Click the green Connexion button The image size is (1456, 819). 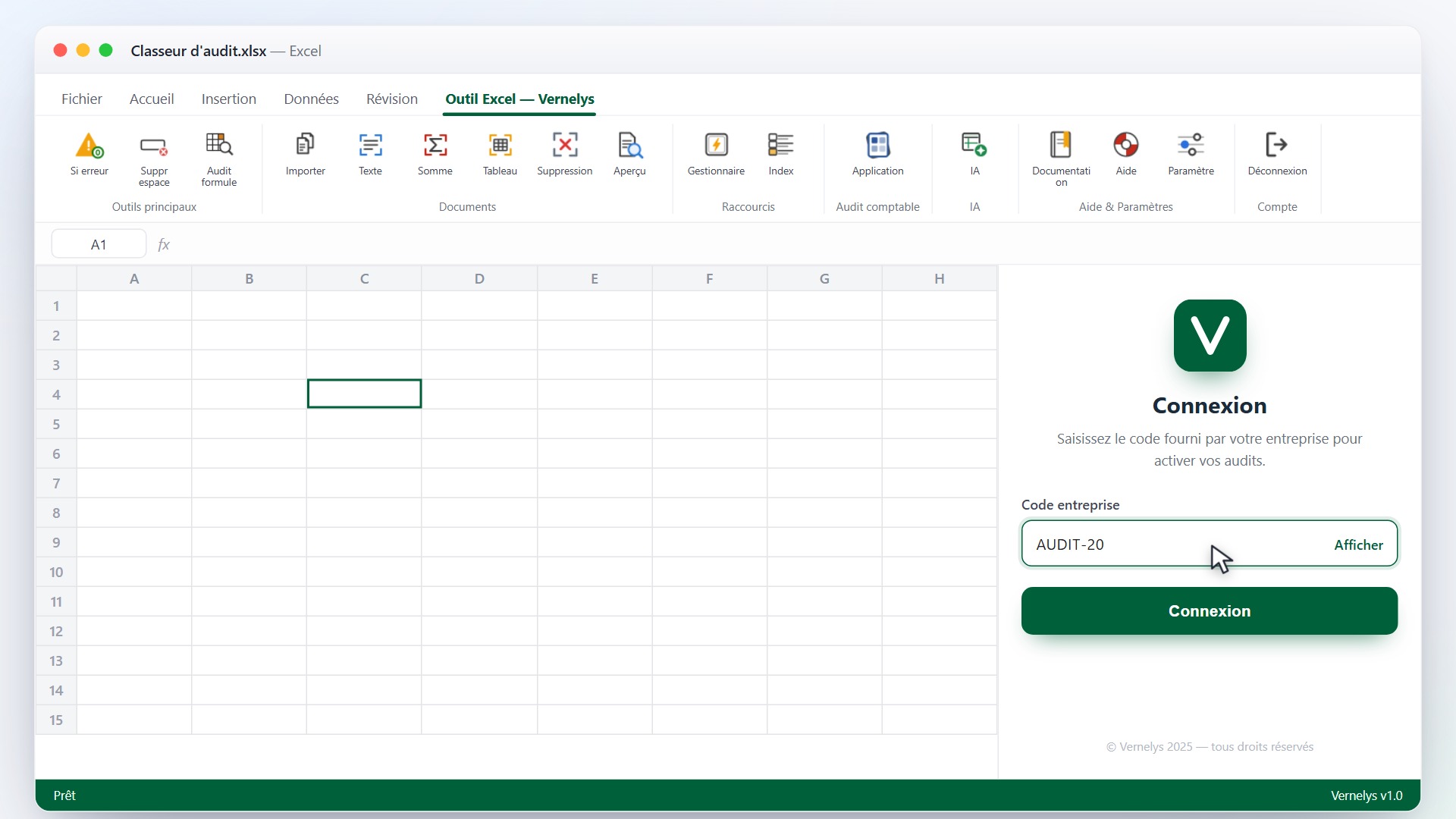click(x=1210, y=610)
